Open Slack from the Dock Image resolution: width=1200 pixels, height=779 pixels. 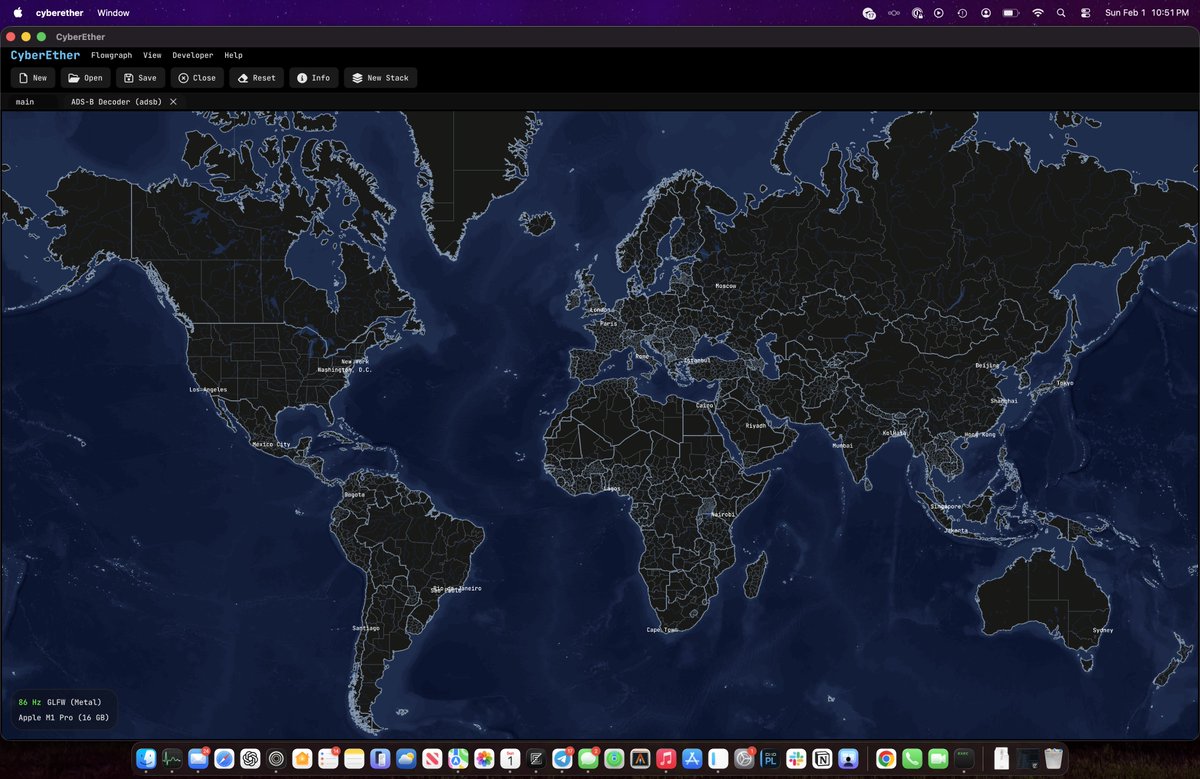click(x=796, y=758)
